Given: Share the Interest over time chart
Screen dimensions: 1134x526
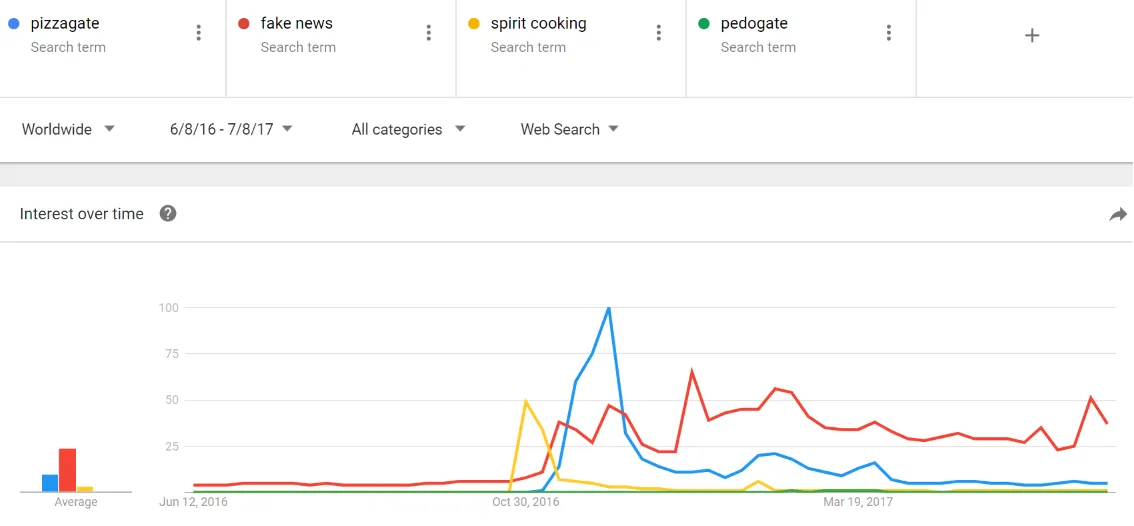Looking at the screenshot, I should pos(1117,214).
